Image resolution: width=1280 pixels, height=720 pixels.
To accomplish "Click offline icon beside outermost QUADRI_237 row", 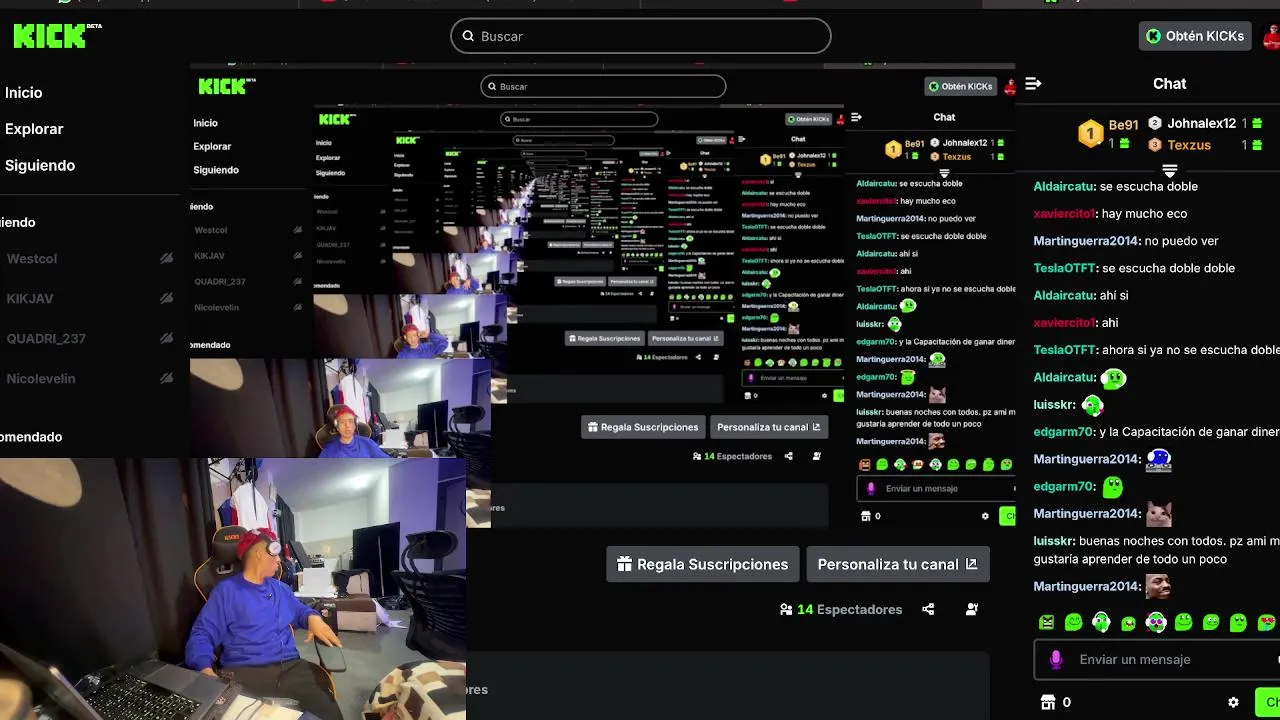I will 166,338.
